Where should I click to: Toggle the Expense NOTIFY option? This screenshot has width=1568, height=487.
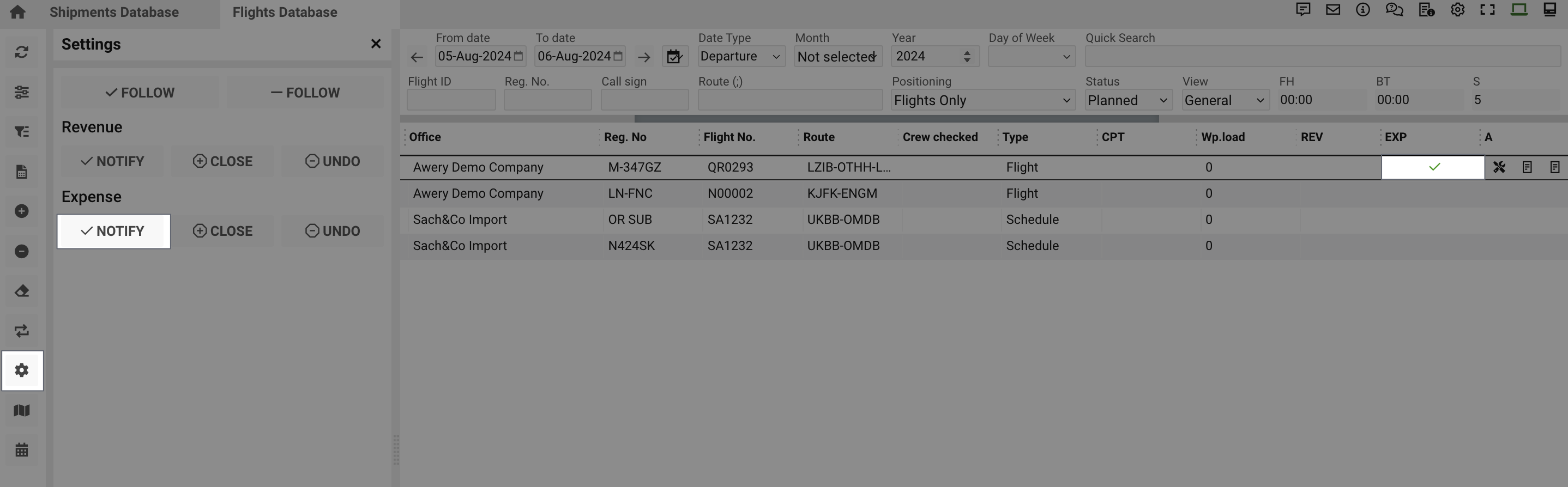click(x=113, y=231)
